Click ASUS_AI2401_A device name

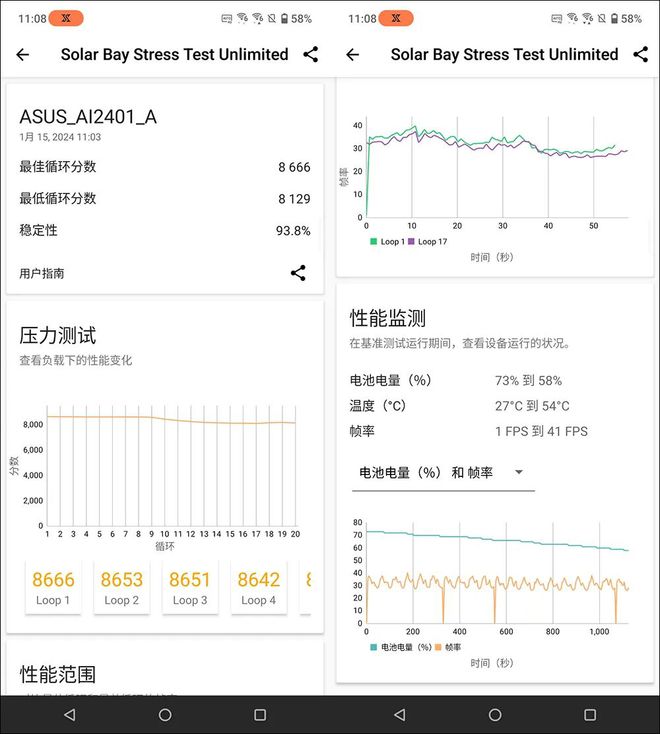tap(88, 117)
